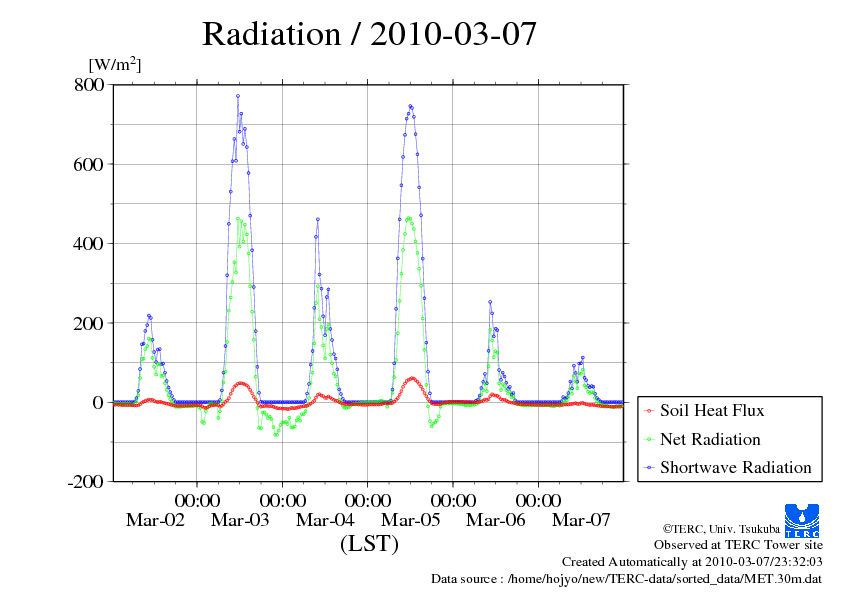842x595 pixels.
Task: Click the blue Shortwave Radiation legend marker
Action: click(650, 468)
